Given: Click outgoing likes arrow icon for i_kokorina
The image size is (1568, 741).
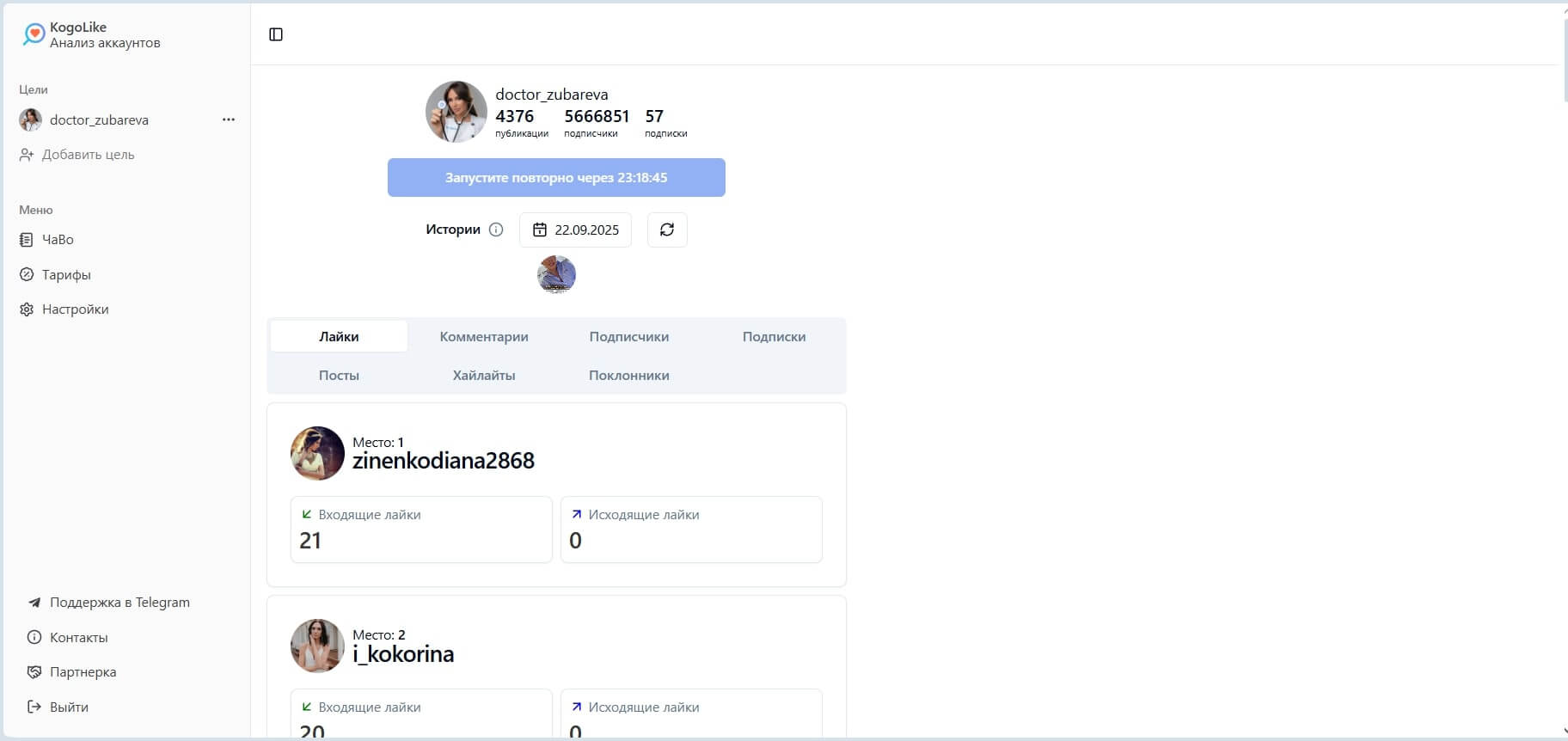Looking at the screenshot, I should 577,707.
